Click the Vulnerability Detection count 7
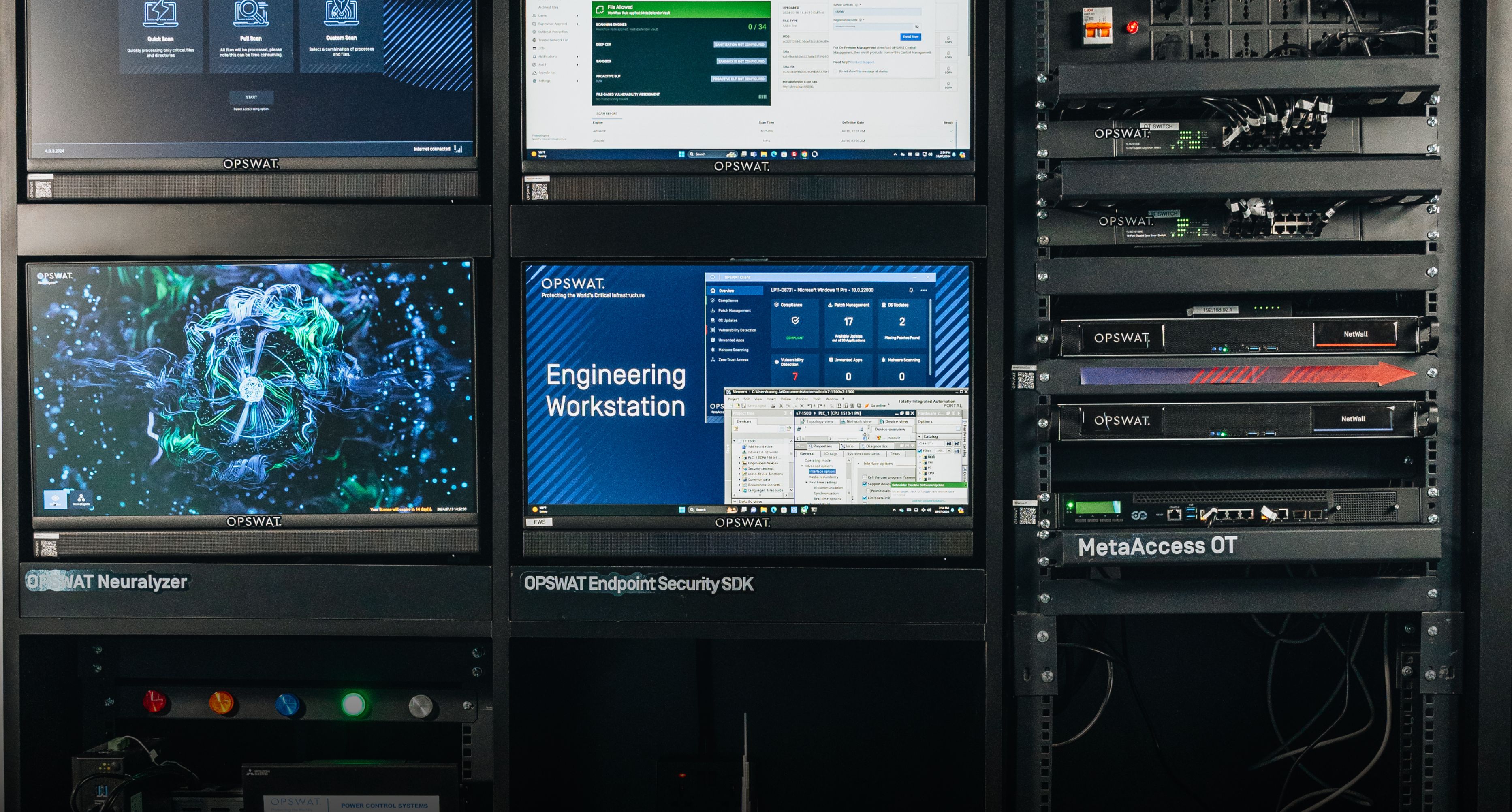The width and height of the screenshot is (1512, 812). (x=795, y=376)
